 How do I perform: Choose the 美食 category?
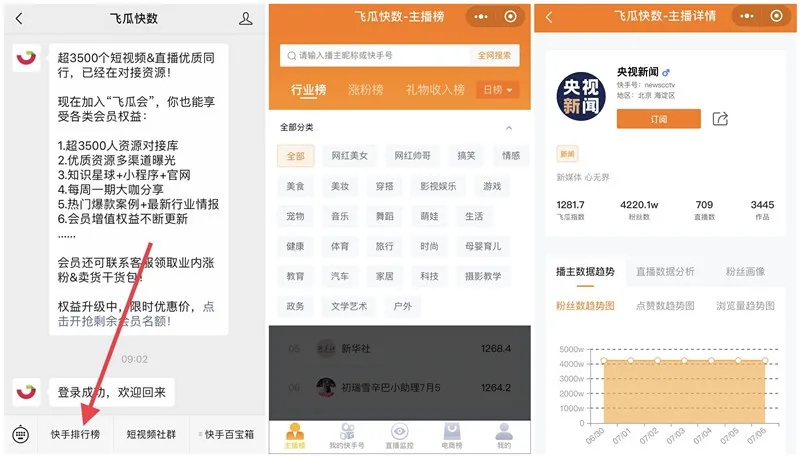pyautogui.click(x=295, y=186)
